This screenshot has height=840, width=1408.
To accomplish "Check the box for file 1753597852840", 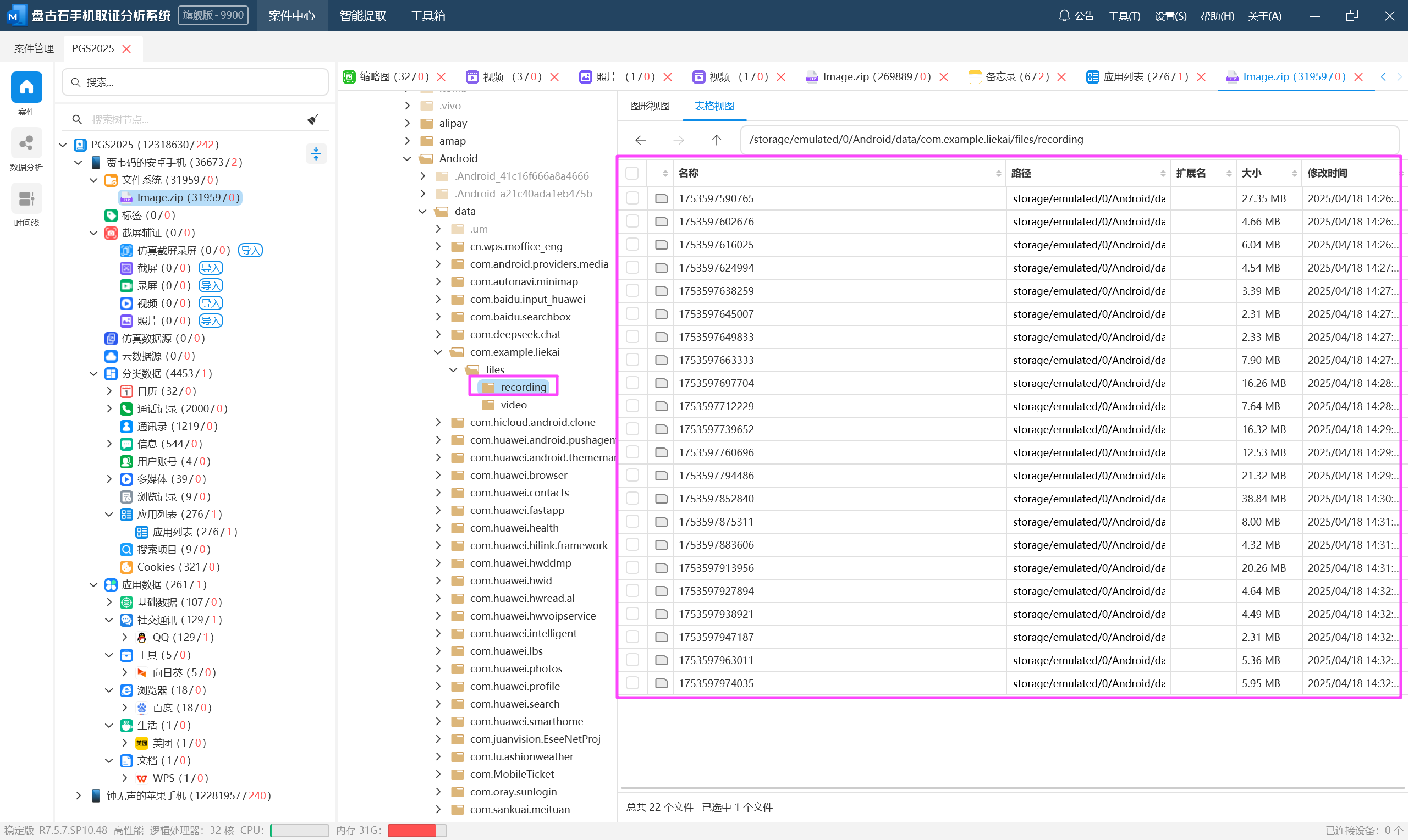I will [632, 499].
